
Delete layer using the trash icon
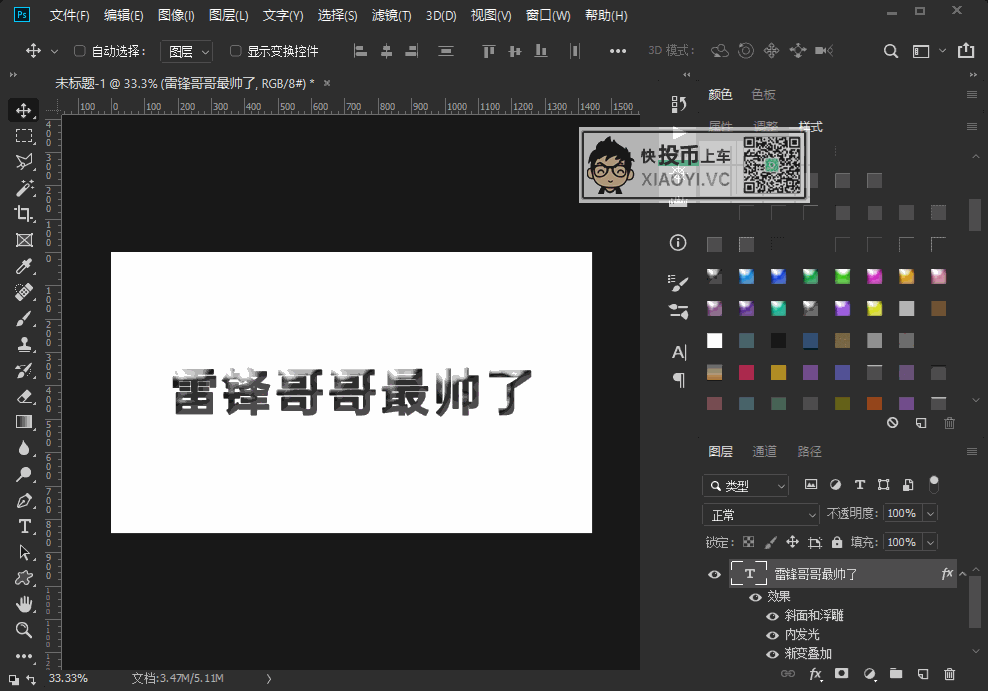point(950,675)
